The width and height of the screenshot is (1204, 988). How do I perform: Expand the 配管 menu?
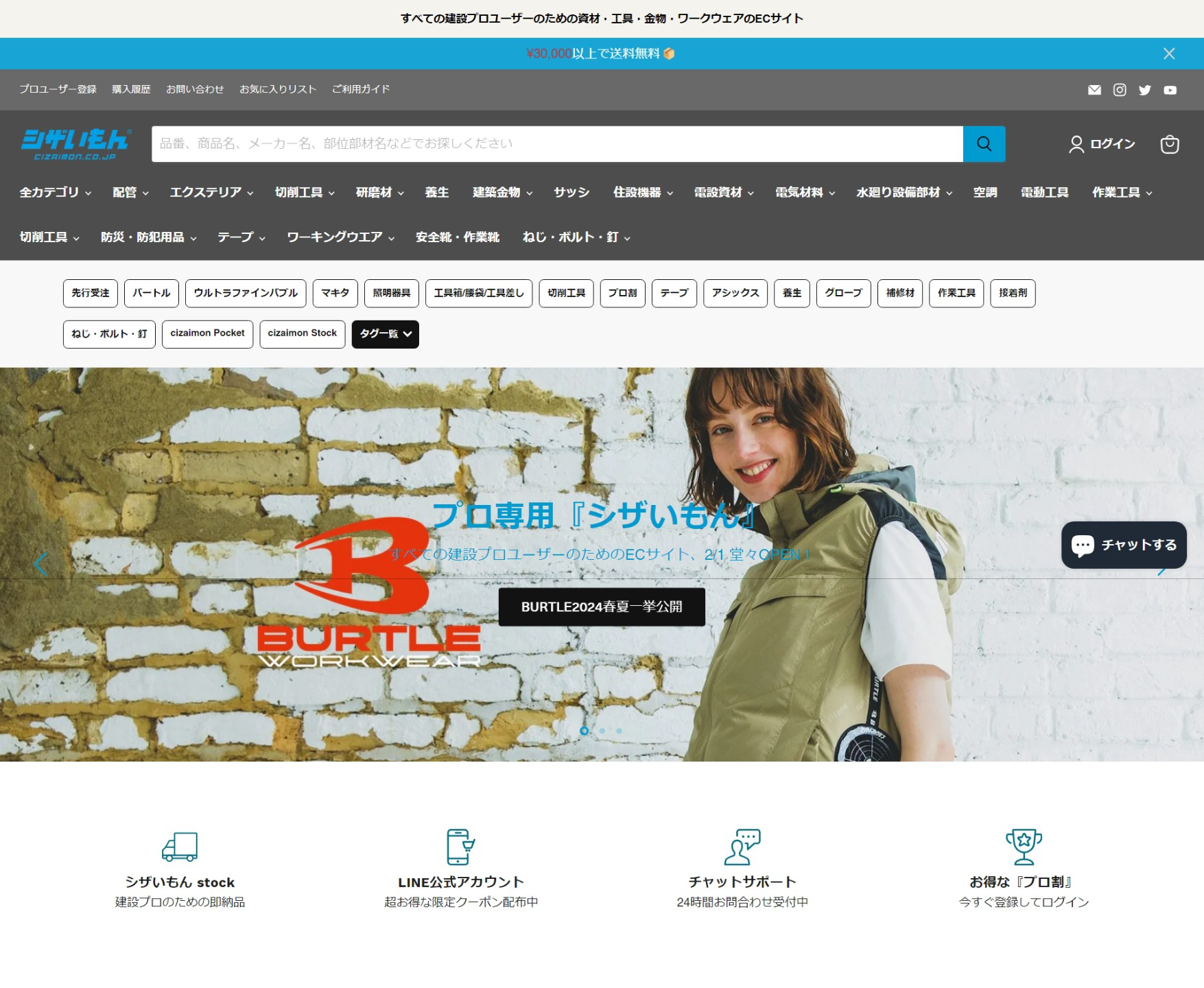click(130, 193)
